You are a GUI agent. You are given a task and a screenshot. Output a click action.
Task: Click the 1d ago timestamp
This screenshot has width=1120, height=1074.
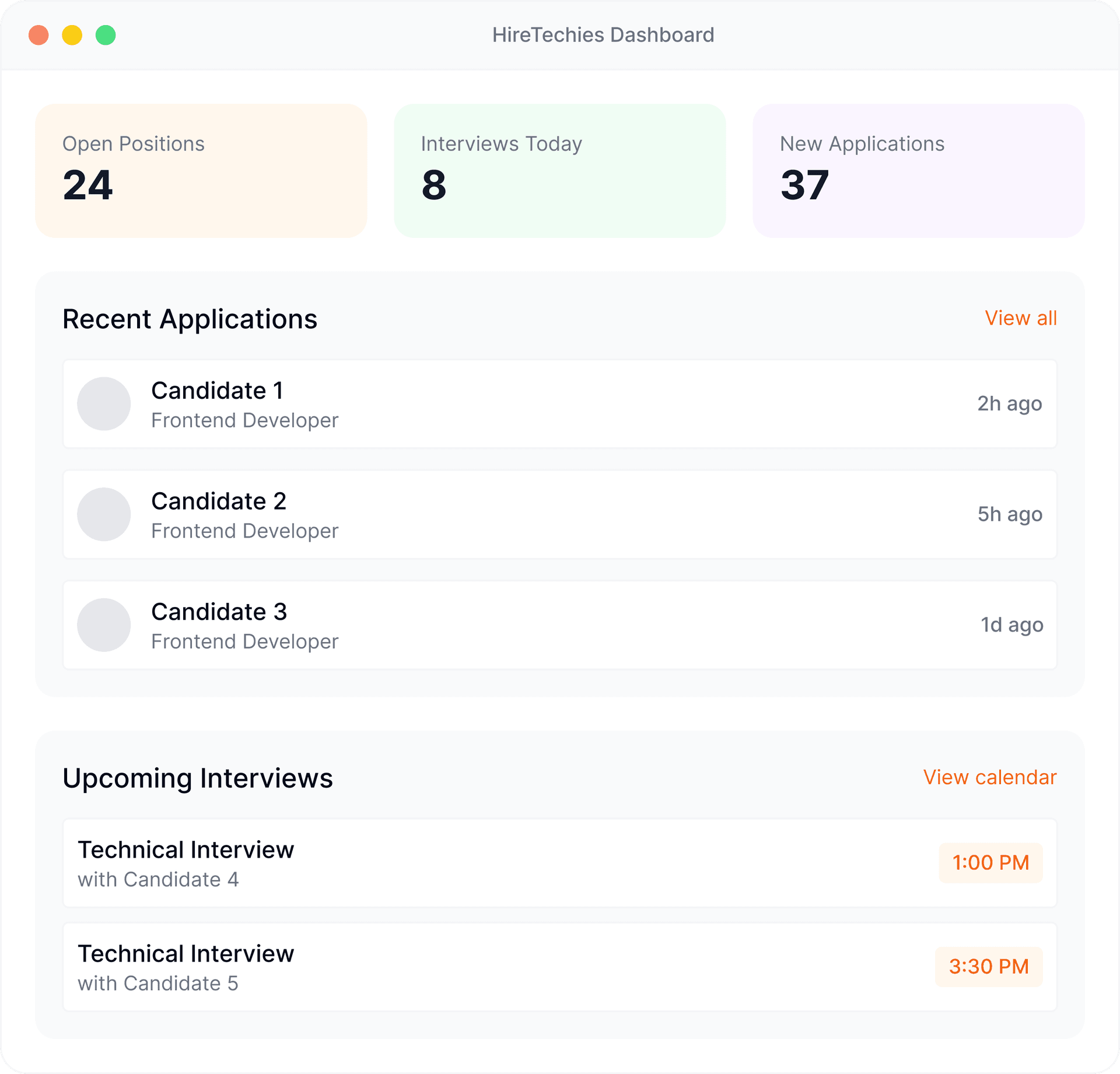point(1011,624)
